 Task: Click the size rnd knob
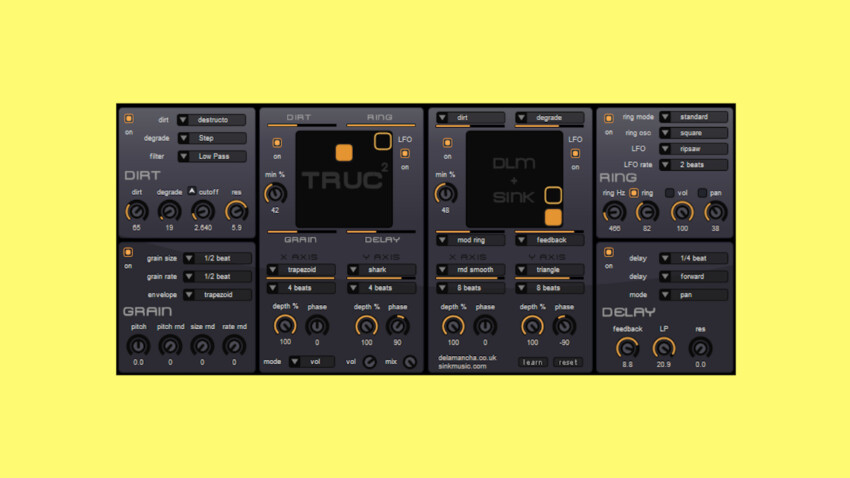click(x=202, y=345)
